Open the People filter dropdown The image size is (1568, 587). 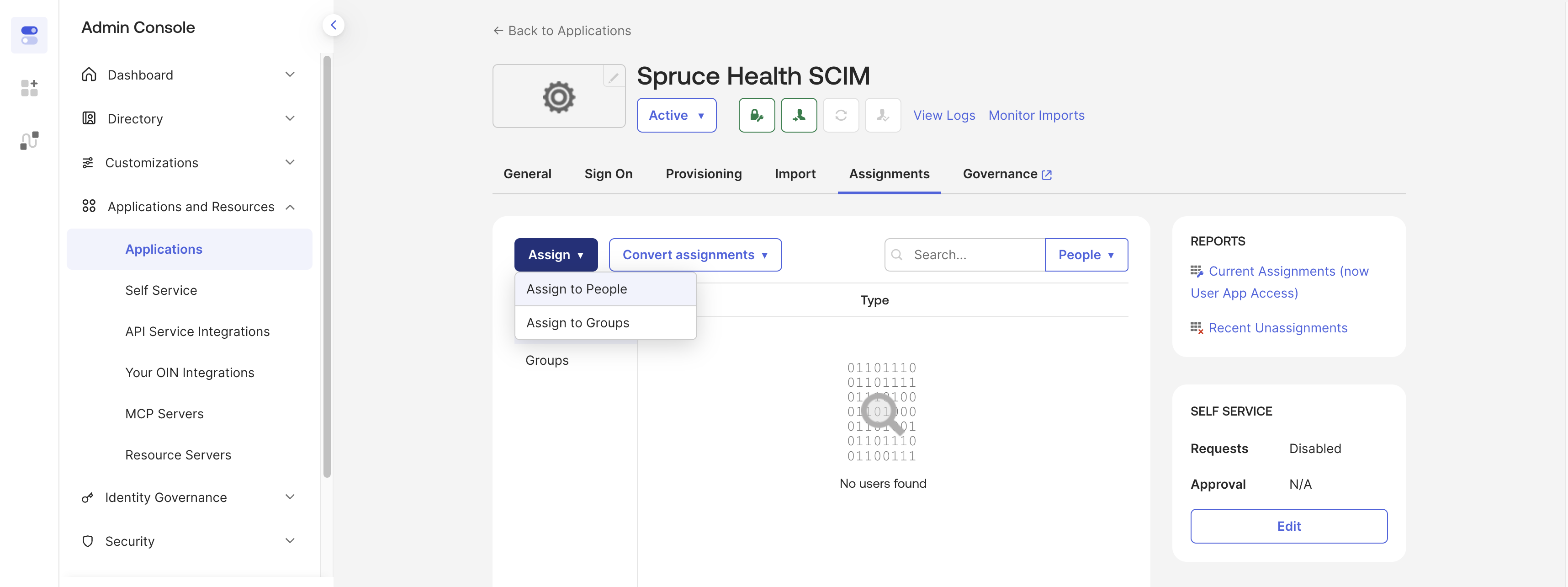(1086, 255)
